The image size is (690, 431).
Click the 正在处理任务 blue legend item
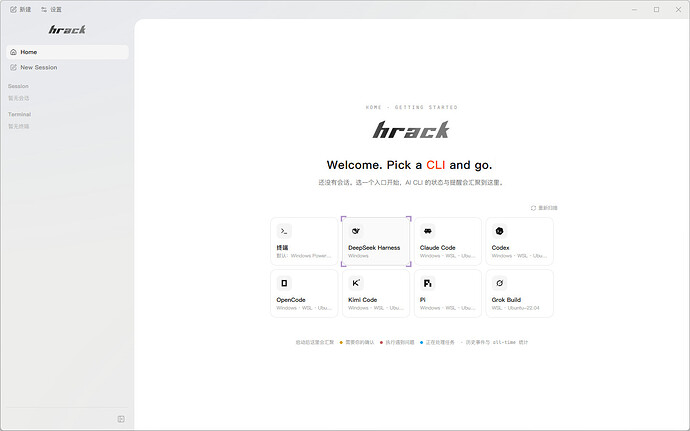437,342
